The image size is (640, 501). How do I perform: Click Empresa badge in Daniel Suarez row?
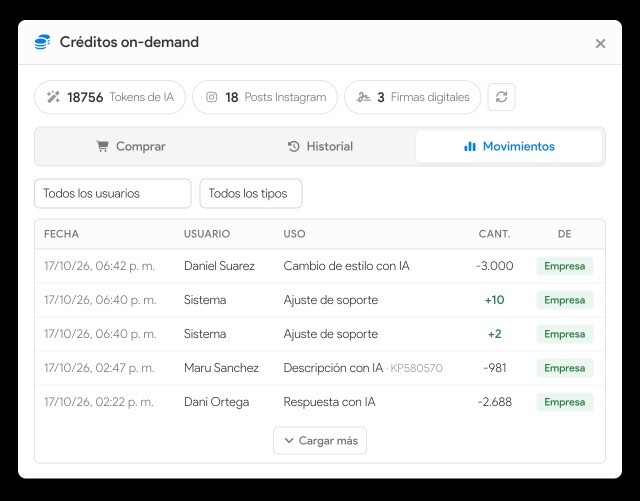pos(564,266)
